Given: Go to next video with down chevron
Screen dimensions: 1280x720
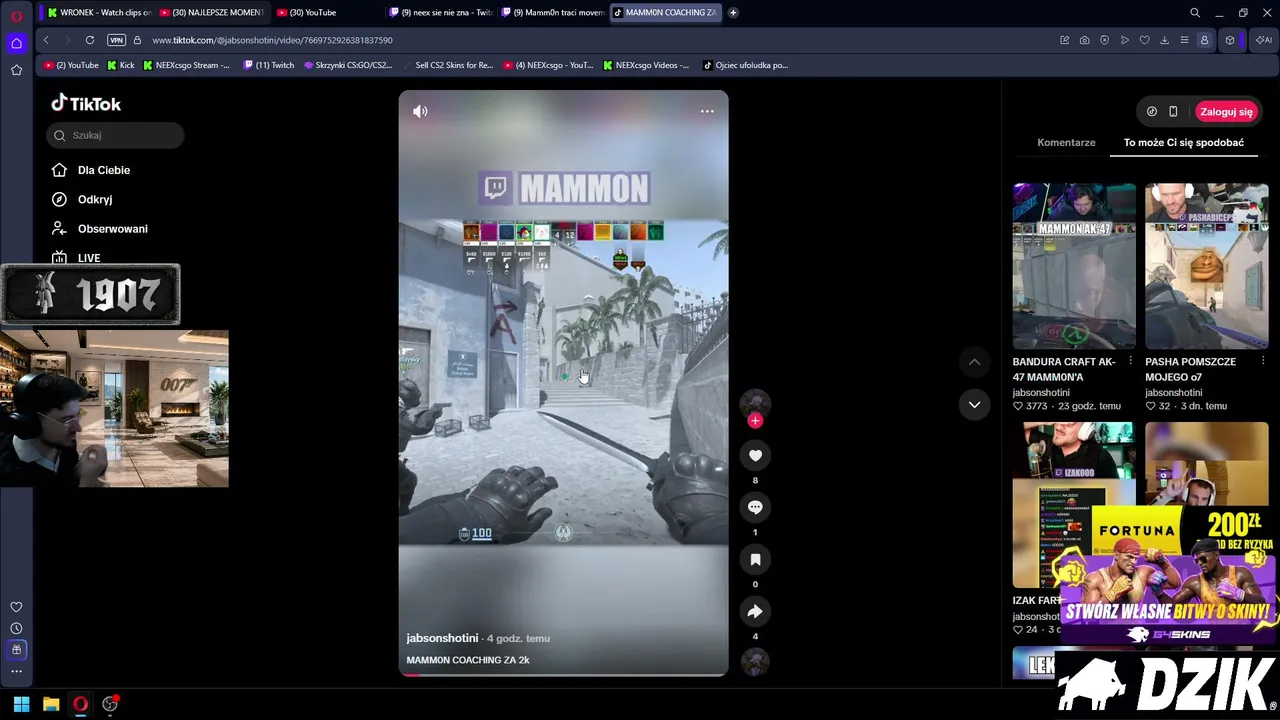Looking at the screenshot, I should tap(974, 404).
